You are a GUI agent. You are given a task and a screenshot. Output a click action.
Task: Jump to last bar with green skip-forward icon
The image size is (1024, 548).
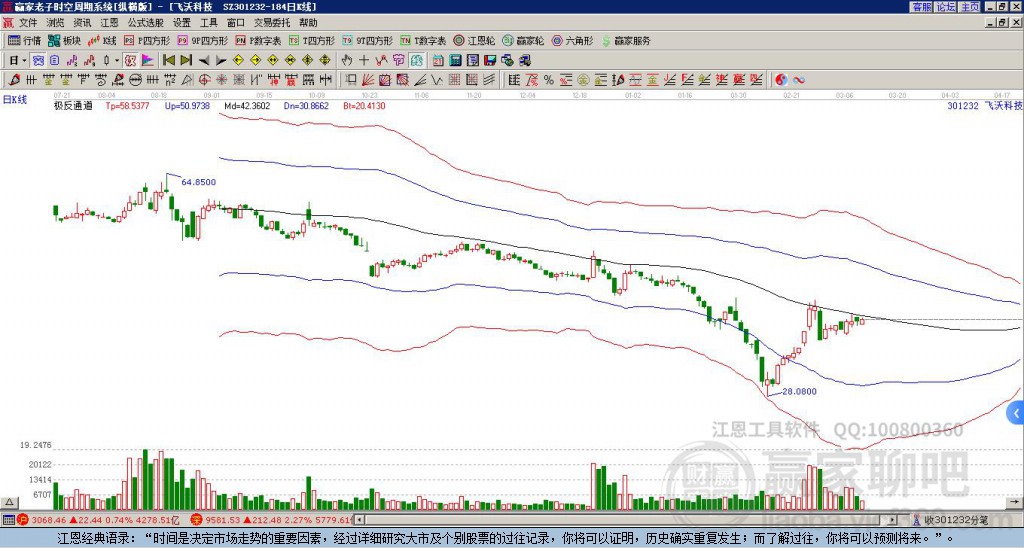point(186,61)
